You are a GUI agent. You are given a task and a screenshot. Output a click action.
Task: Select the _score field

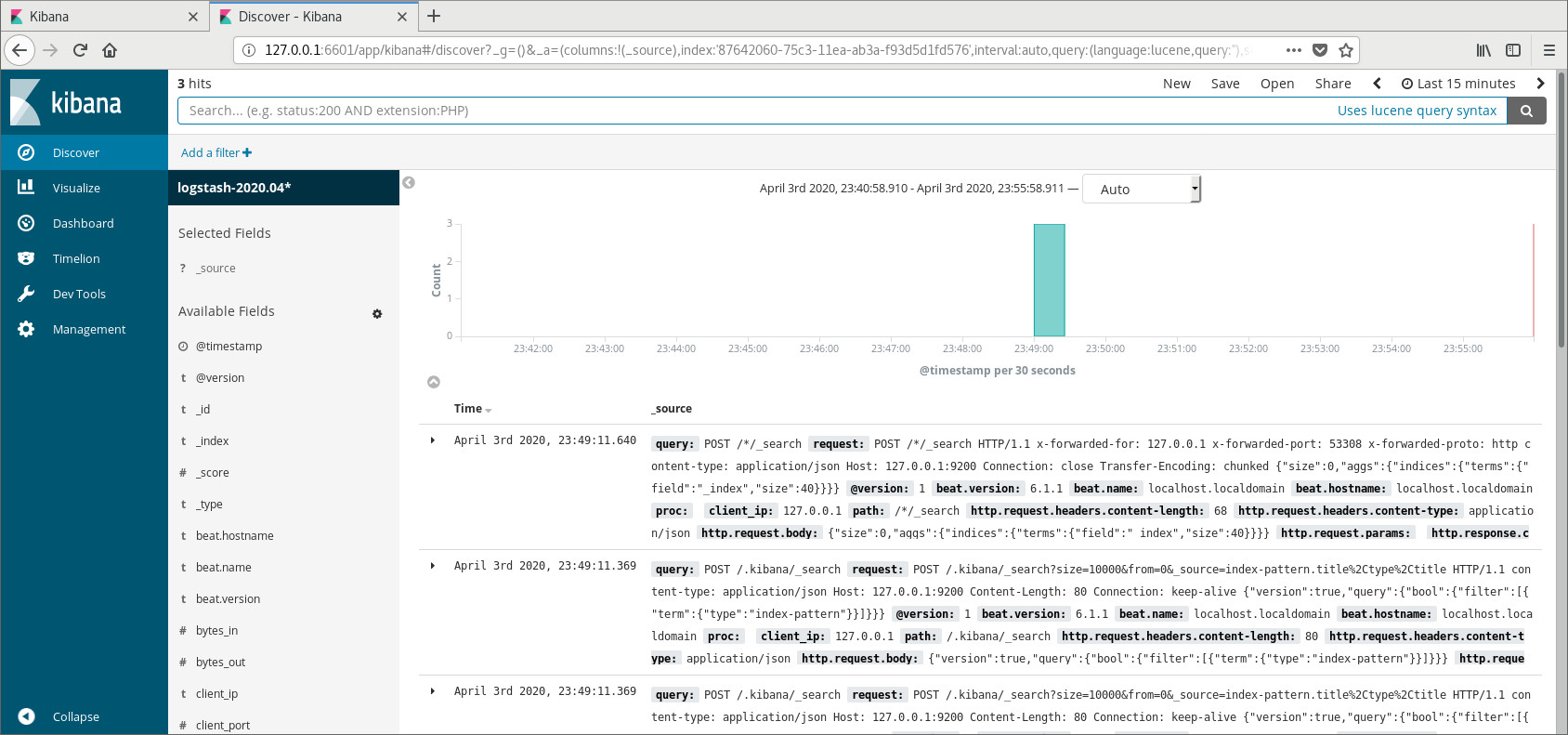click(x=212, y=473)
